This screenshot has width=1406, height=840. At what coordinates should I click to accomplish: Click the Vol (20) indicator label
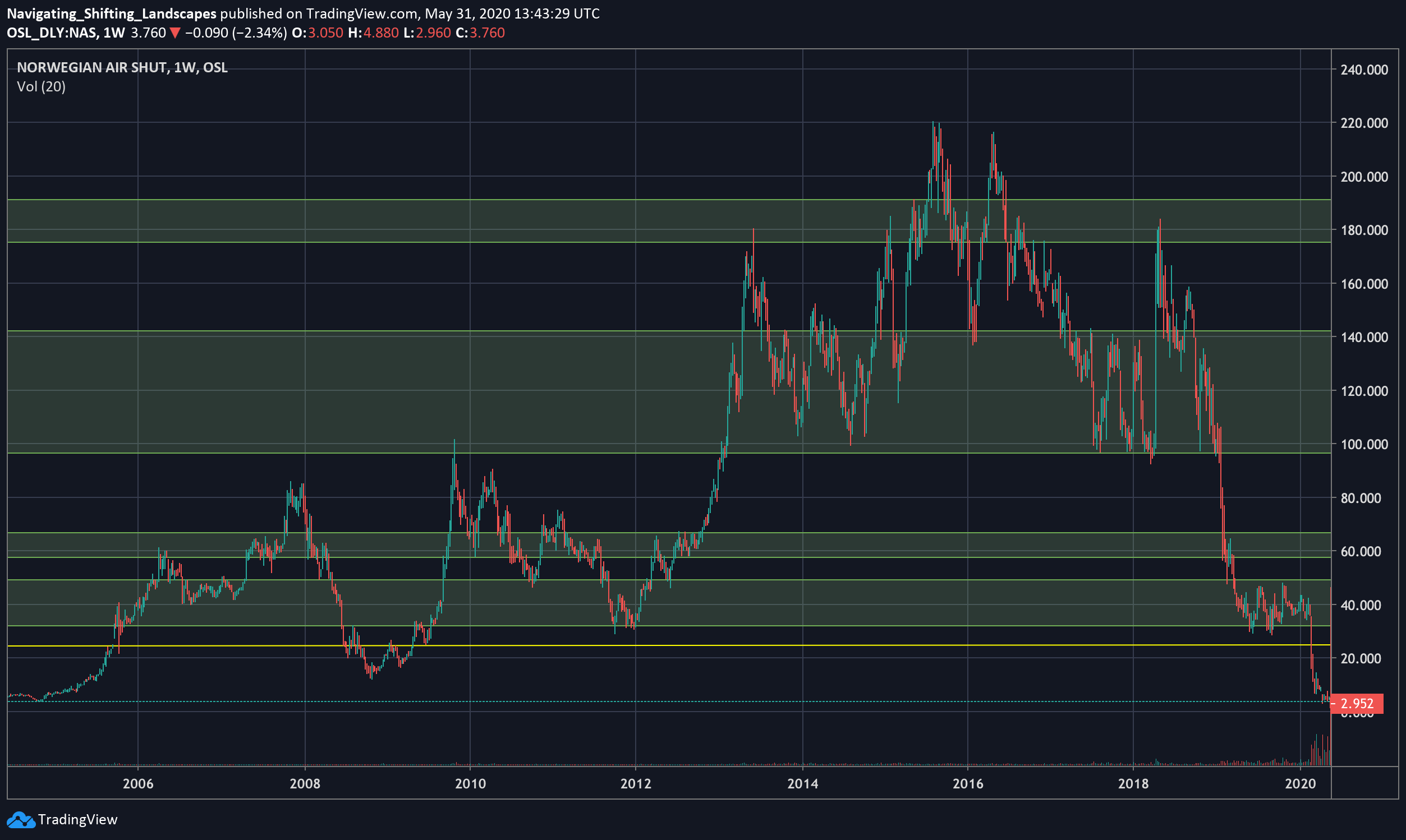tap(41, 86)
